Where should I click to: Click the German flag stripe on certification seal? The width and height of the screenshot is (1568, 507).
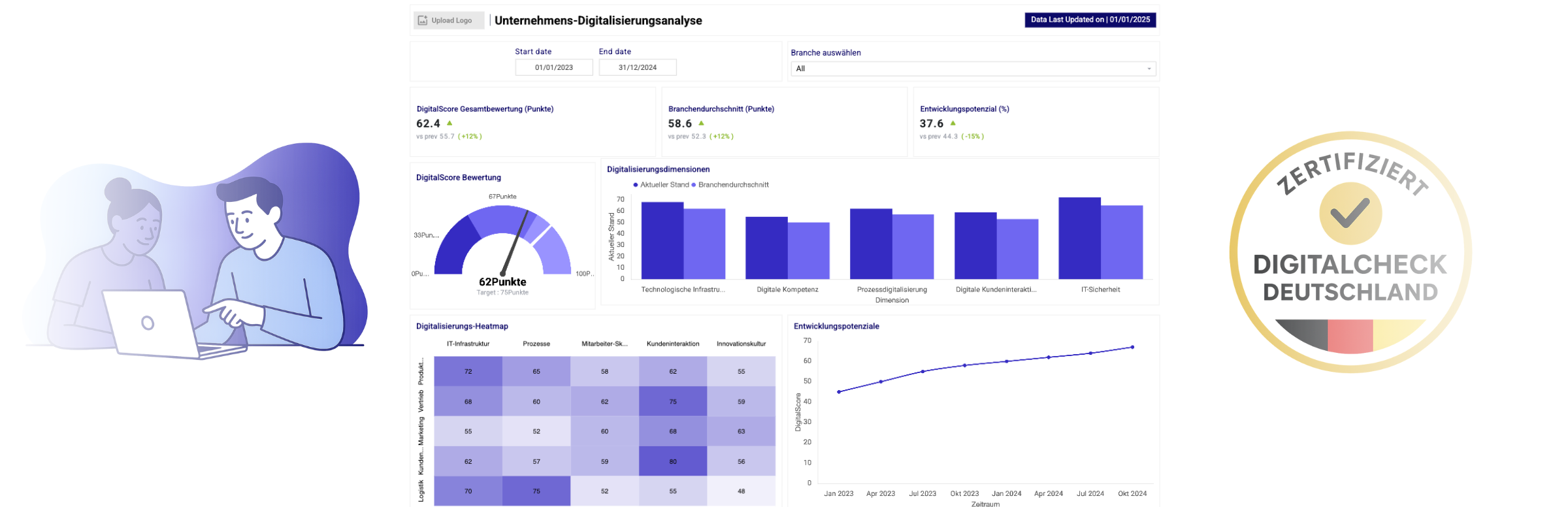coord(1350,335)
